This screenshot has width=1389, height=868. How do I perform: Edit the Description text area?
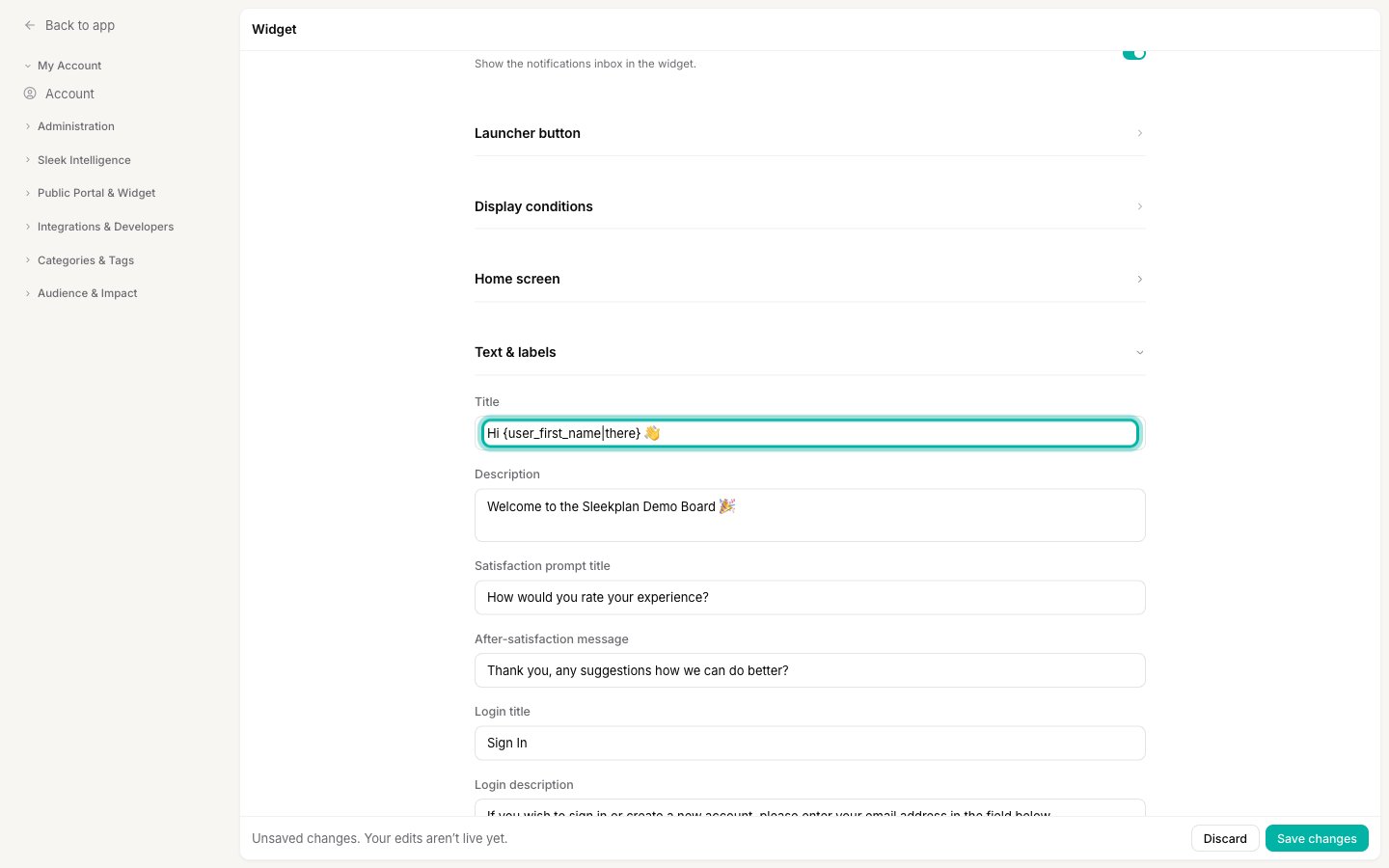pos(810,515)
